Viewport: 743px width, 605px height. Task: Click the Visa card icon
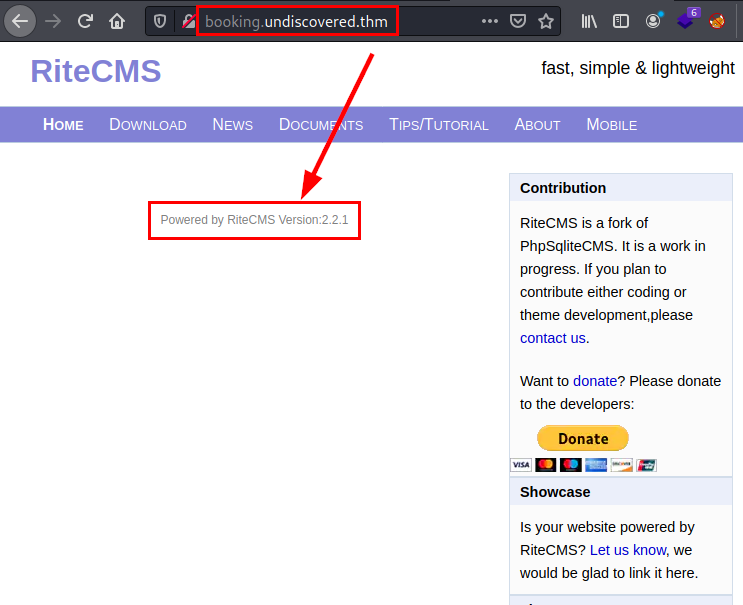521,465
